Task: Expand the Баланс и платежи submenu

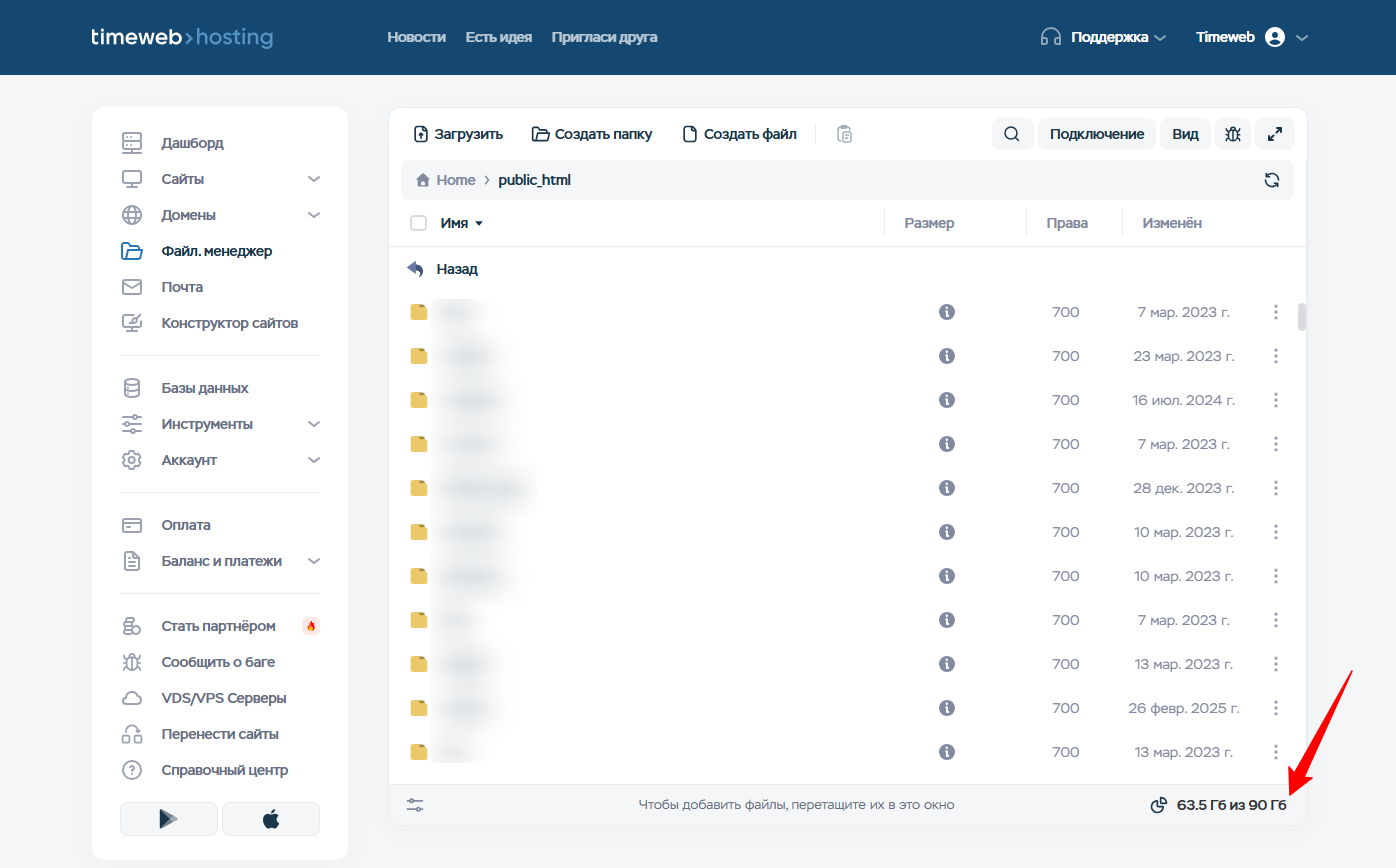Action: pyautogui.click(x=314, y=561)
